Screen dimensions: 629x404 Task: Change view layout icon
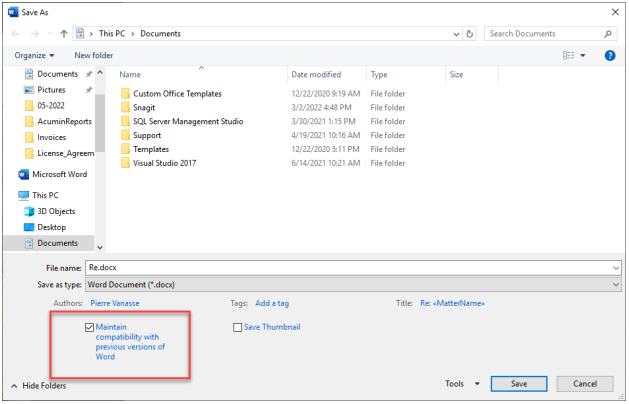(x=568, y=55)
